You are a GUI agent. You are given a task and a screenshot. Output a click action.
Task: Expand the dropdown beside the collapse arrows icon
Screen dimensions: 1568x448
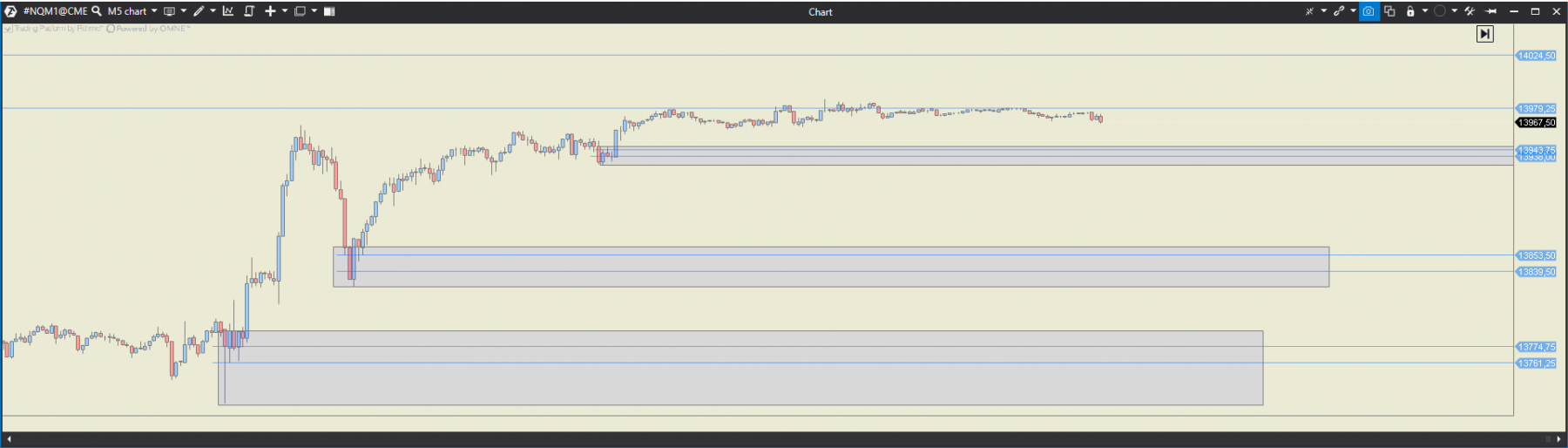[x=1324, y=11]
